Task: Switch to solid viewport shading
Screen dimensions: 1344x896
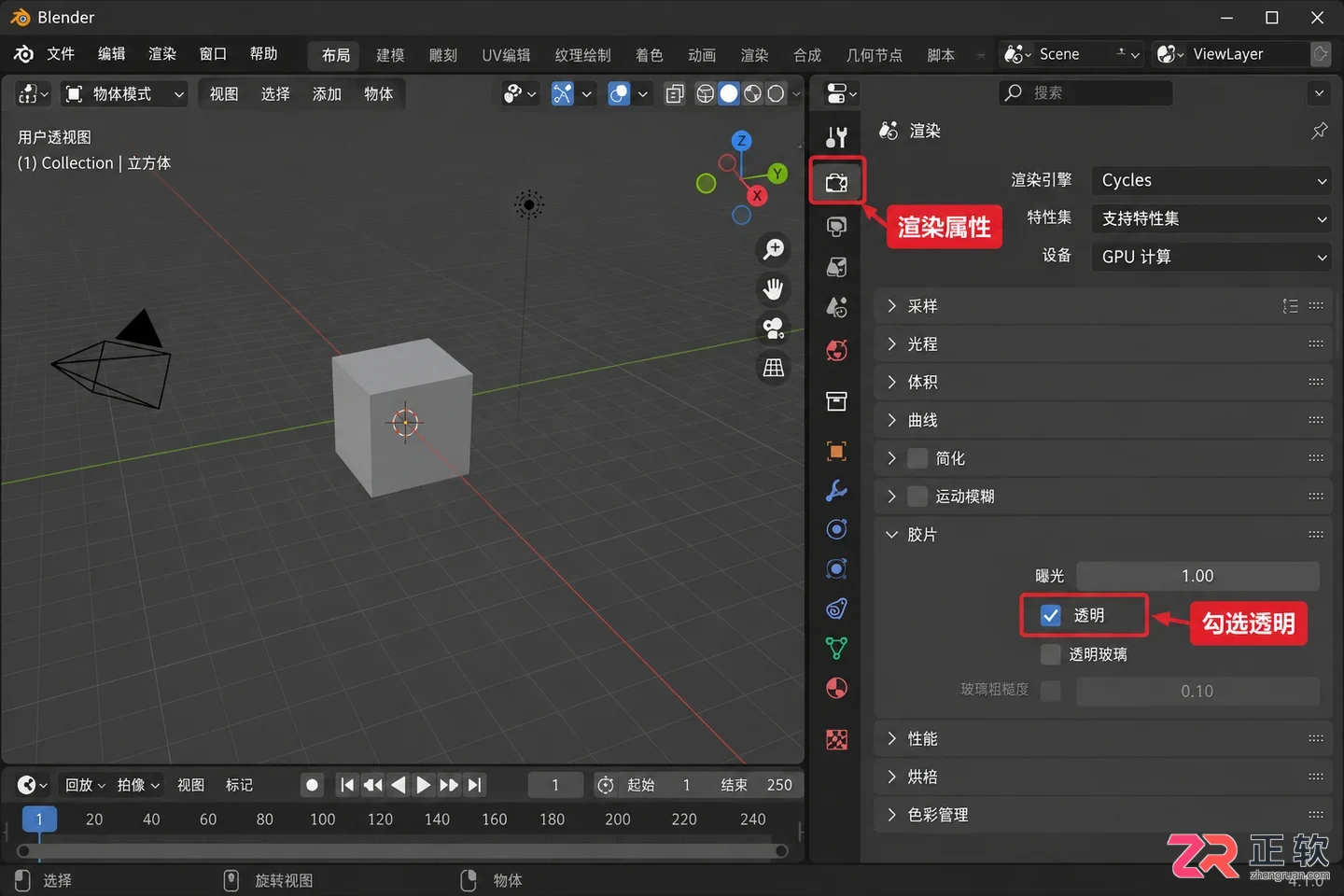Action: (x=729, y=93)
